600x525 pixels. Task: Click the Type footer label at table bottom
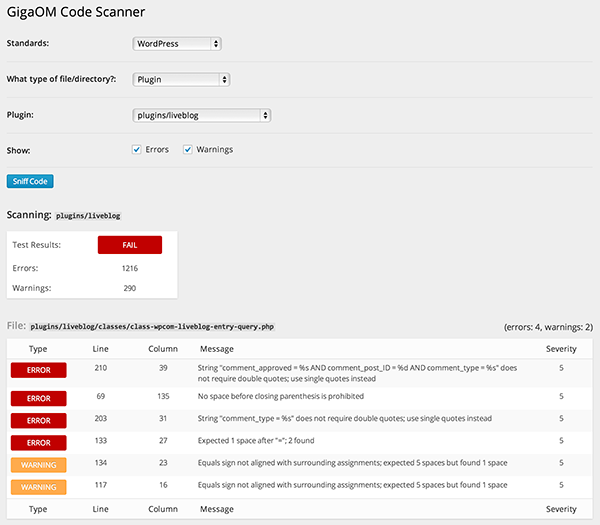pyautogui.click(x=38, y=509)
